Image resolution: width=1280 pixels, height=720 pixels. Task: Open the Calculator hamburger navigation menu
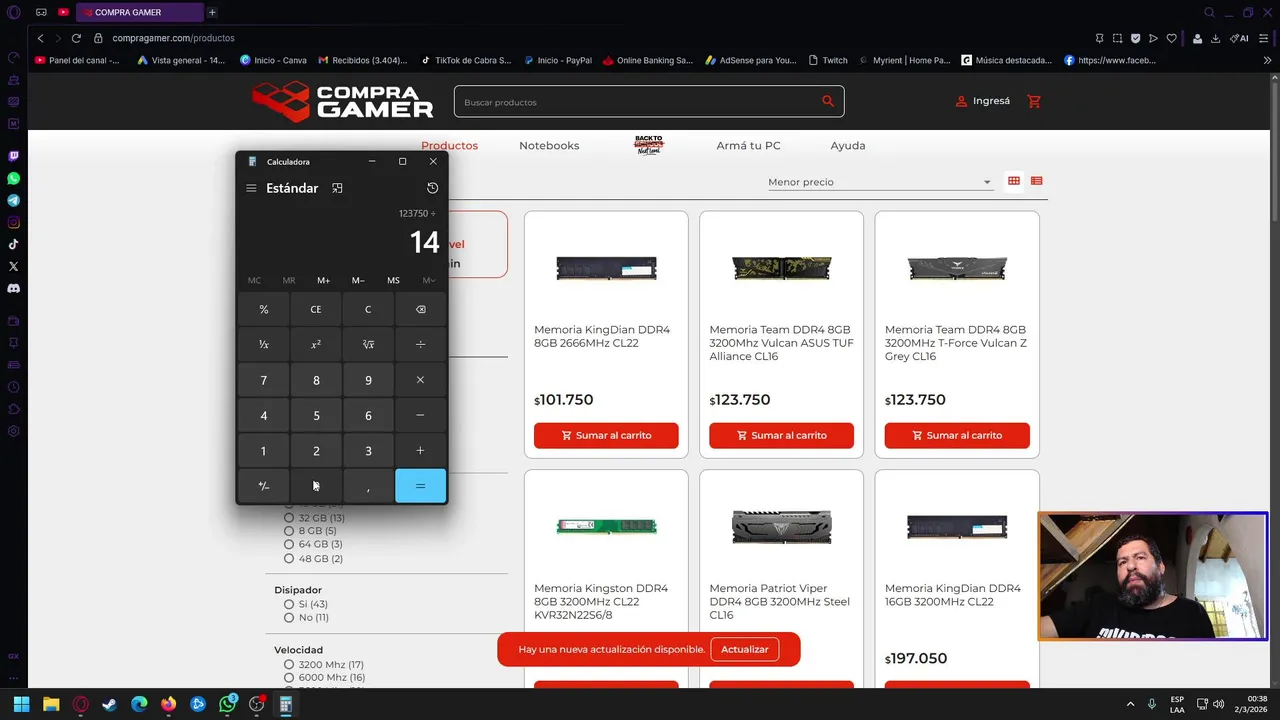pyautogui.click(x=251, y=188)
